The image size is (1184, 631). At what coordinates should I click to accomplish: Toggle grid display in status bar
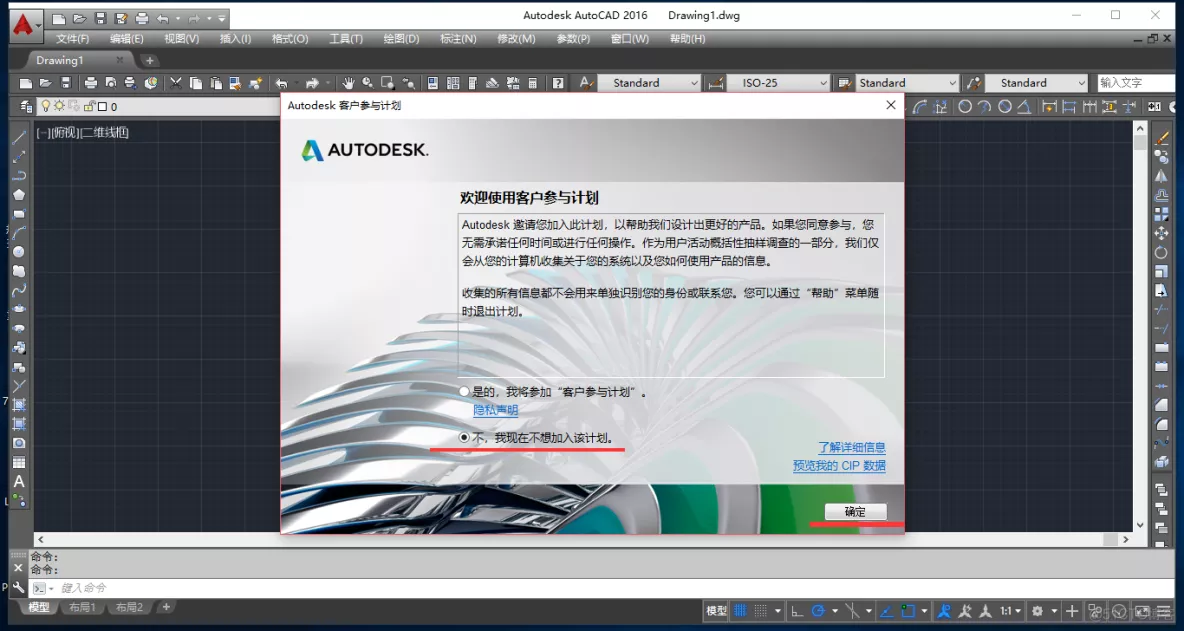pyautogui.click(x=741, y=611)
